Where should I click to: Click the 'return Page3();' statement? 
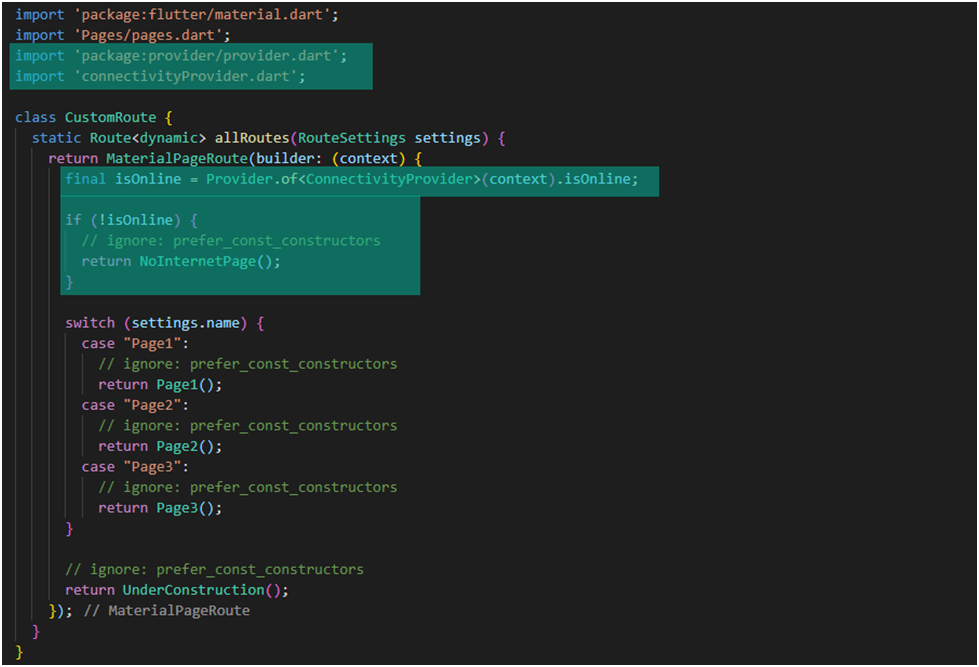tap(160, 508)
